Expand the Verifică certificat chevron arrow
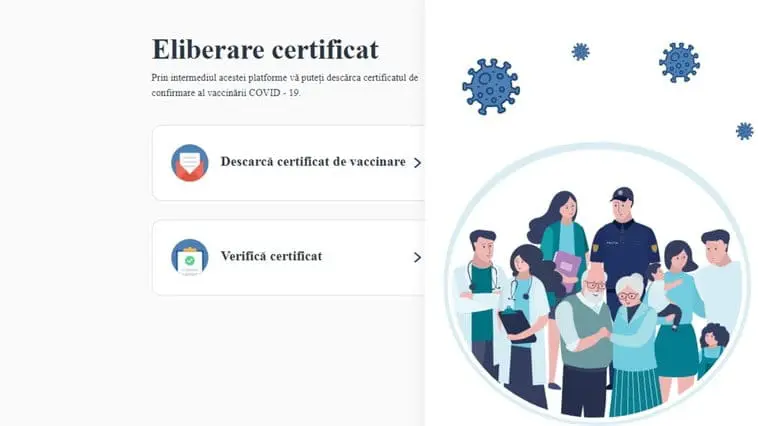Image resolution: width=758 pixels, height=426 pixels. [417, 257]
